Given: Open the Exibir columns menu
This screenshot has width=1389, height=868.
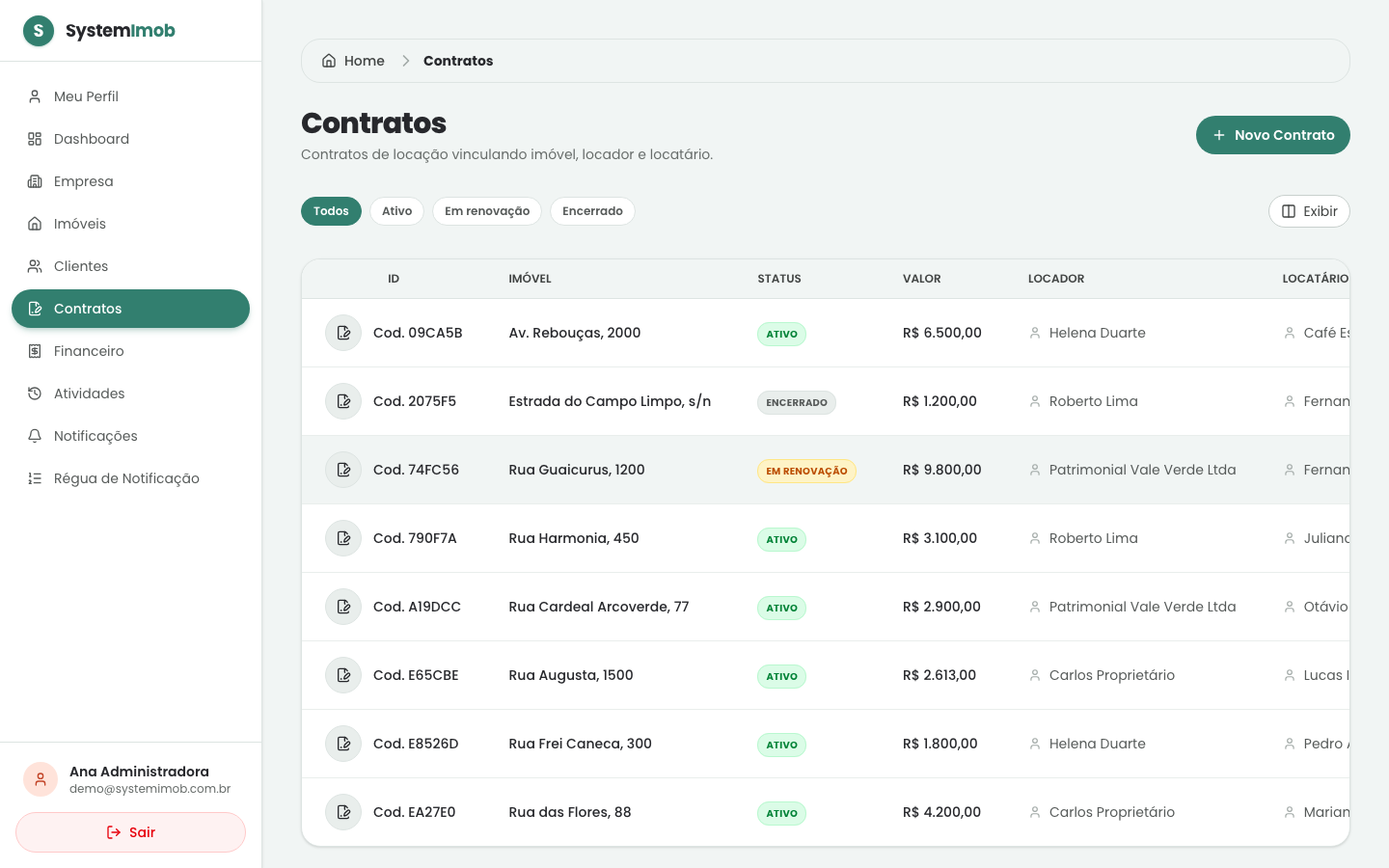Looking at the screenshot, I should click(1309, 211).
